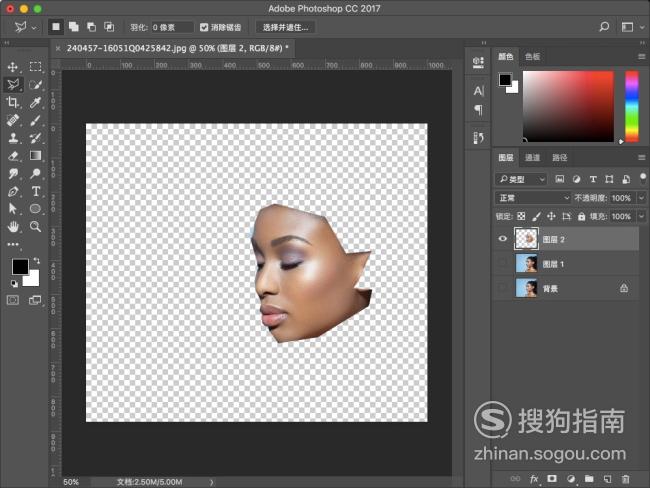Show layer 图层 1 visibility box

click(503, 263)
